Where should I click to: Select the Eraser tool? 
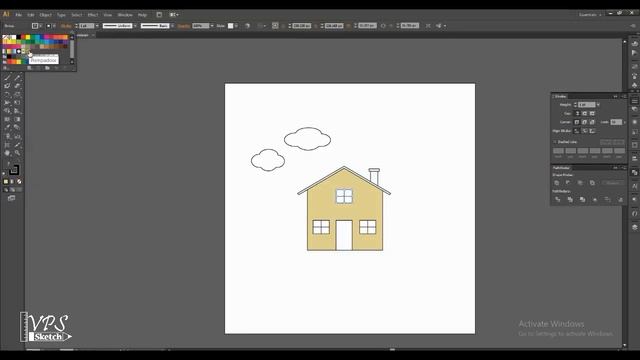(17, 86)
